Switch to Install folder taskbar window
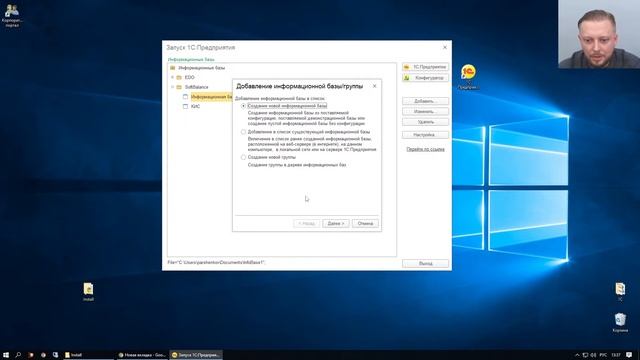 pos(88,355)
